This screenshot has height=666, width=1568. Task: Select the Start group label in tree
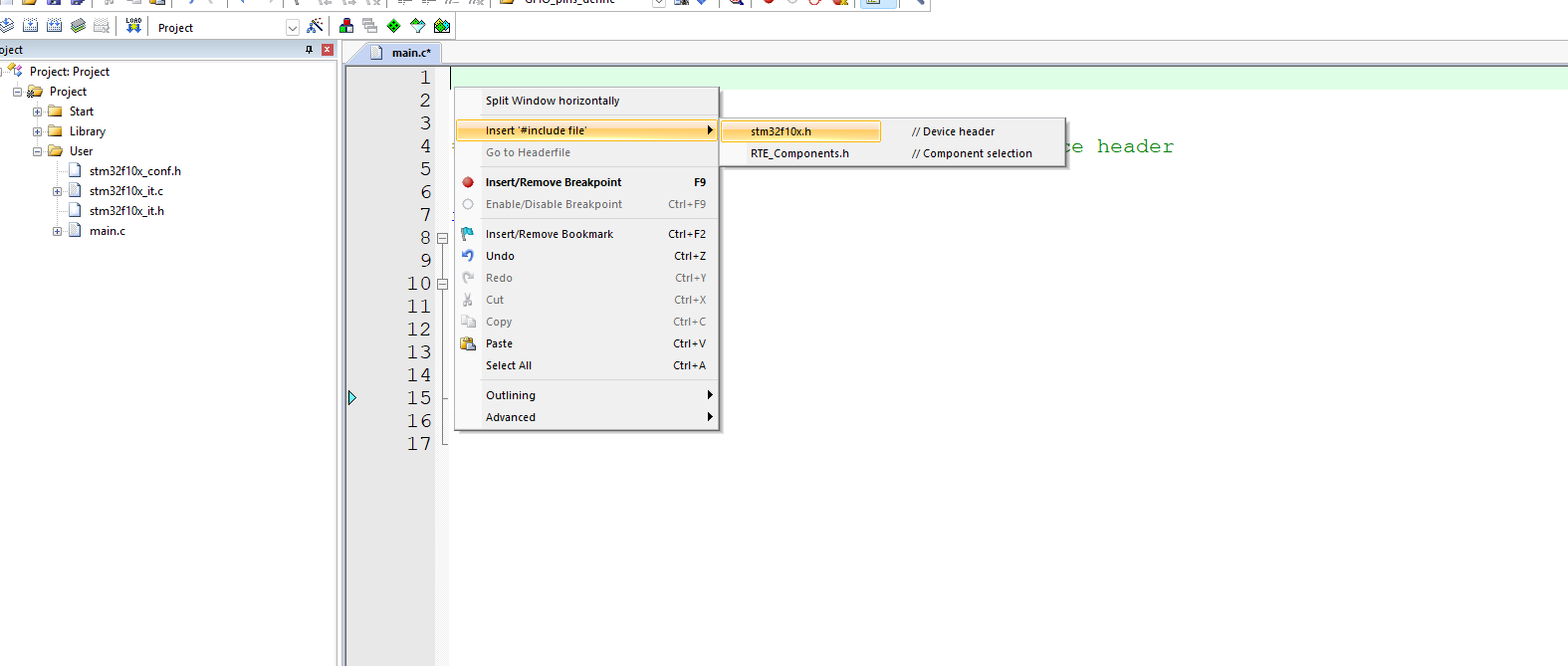[82, 111]
